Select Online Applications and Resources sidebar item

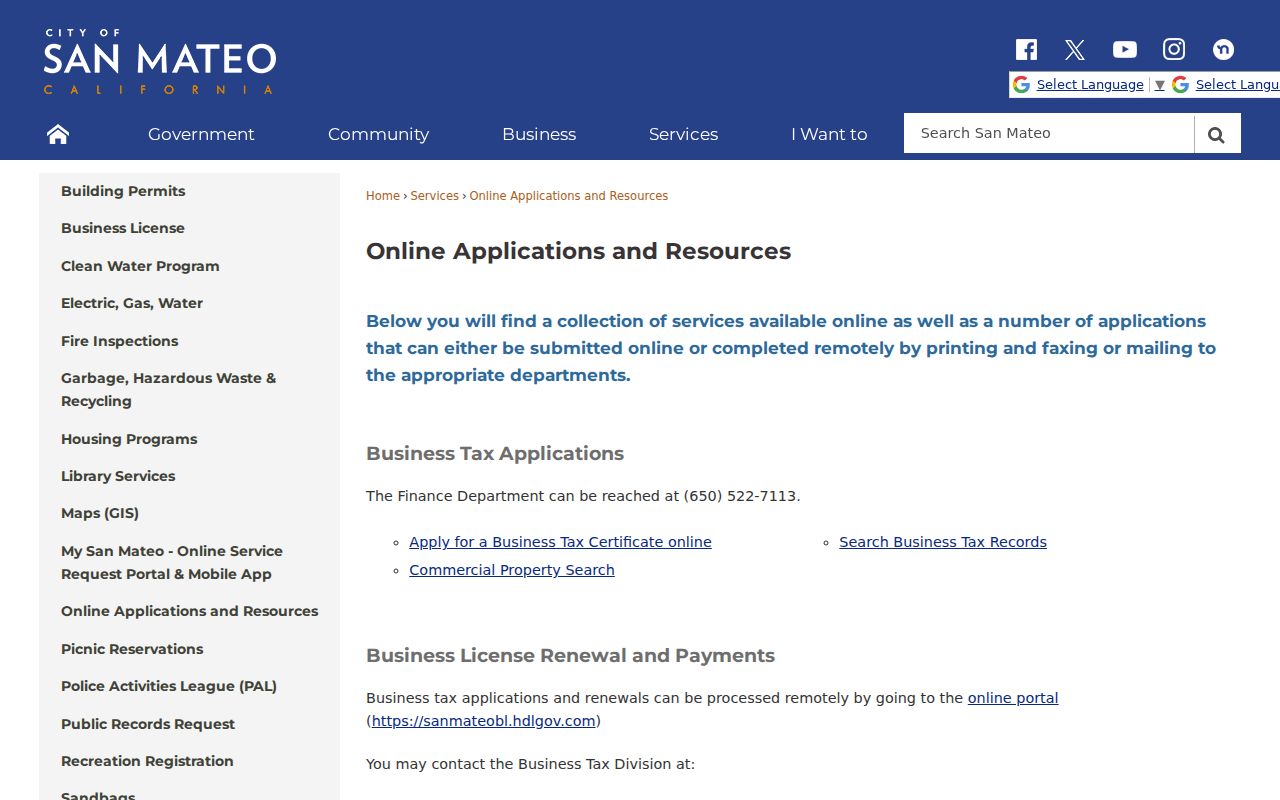click(x=190, y=611)
